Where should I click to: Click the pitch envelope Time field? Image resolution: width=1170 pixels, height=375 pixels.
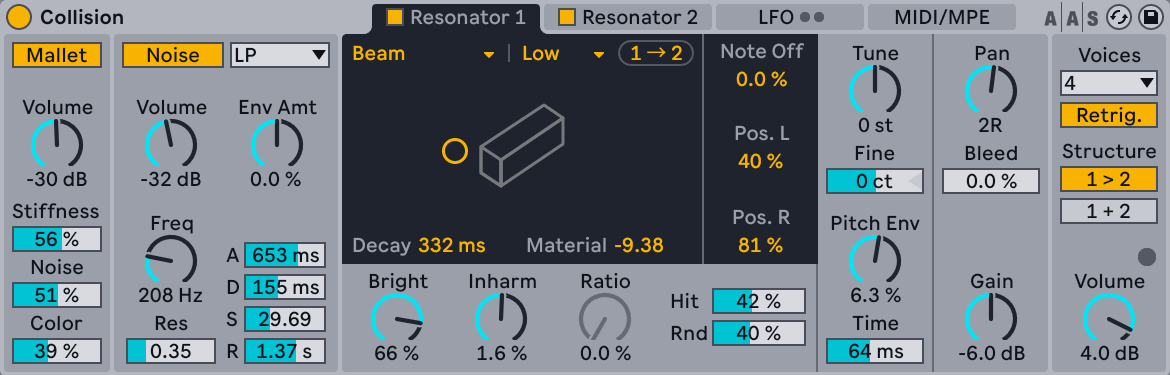point(875,351)
